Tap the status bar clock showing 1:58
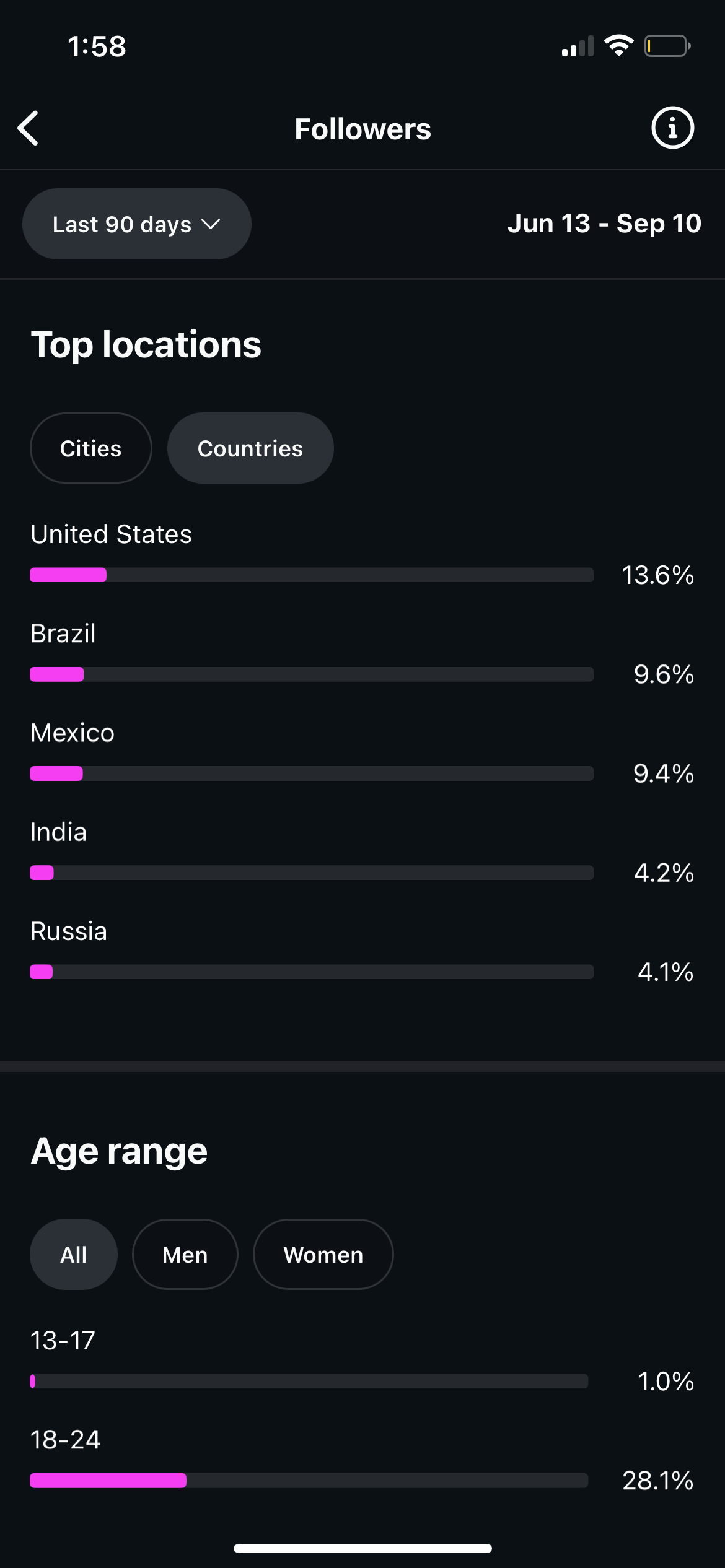The width and height of the screenshot is (725, 1568). 97,46
